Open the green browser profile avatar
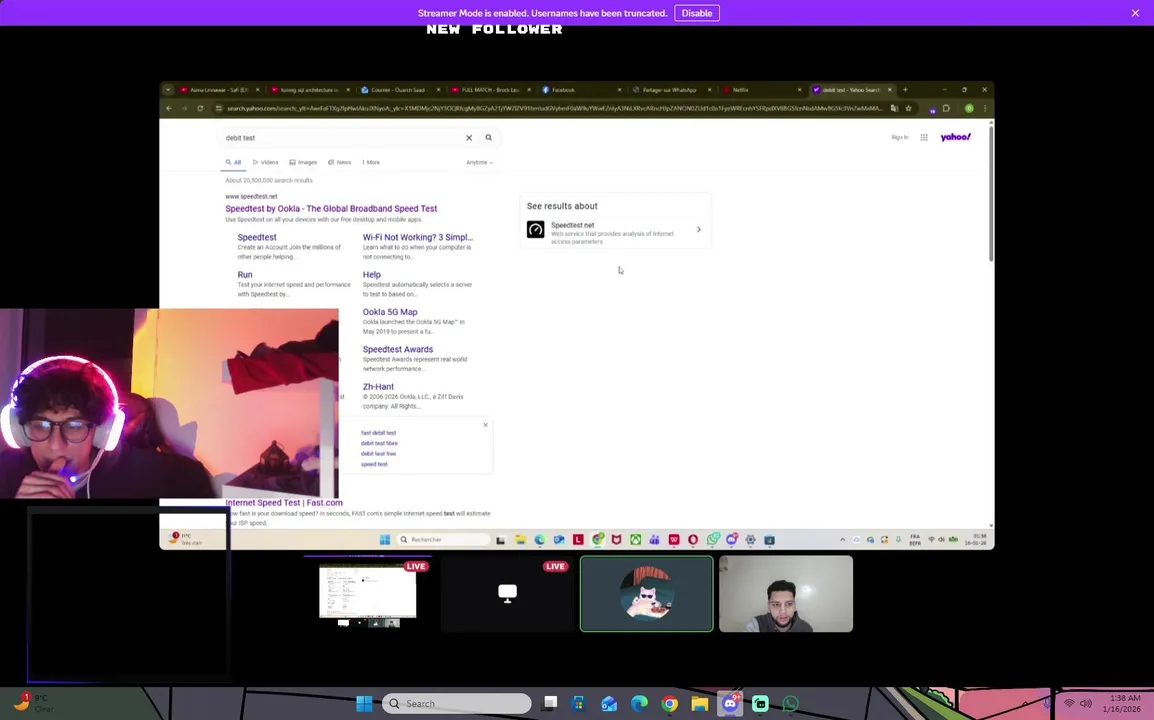 point(969,108)
